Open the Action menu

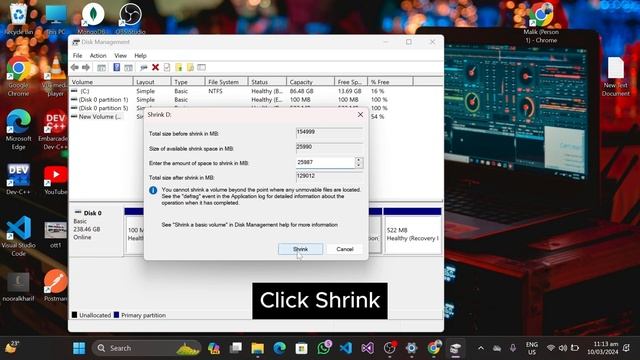coord(98,56)
